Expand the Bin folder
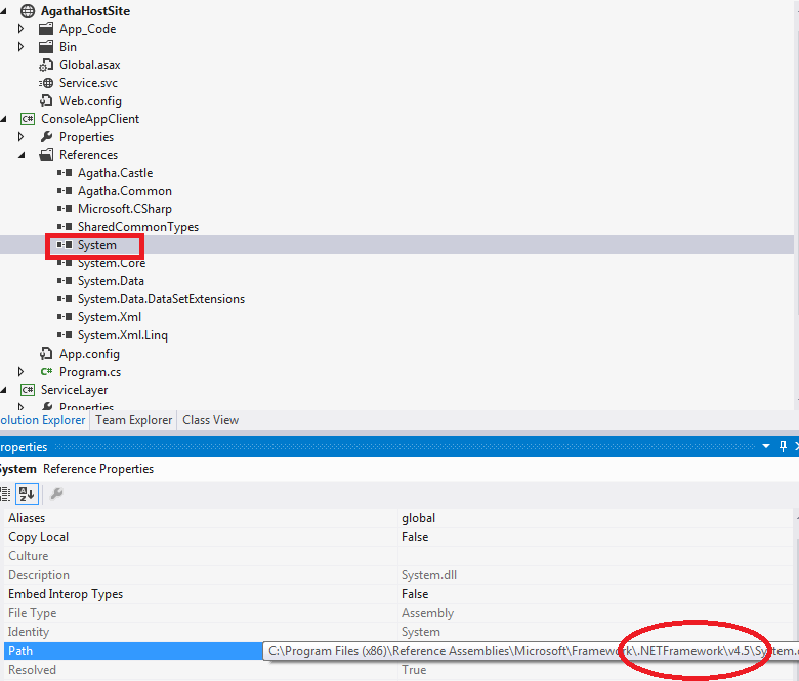 (x=21, y=47)
